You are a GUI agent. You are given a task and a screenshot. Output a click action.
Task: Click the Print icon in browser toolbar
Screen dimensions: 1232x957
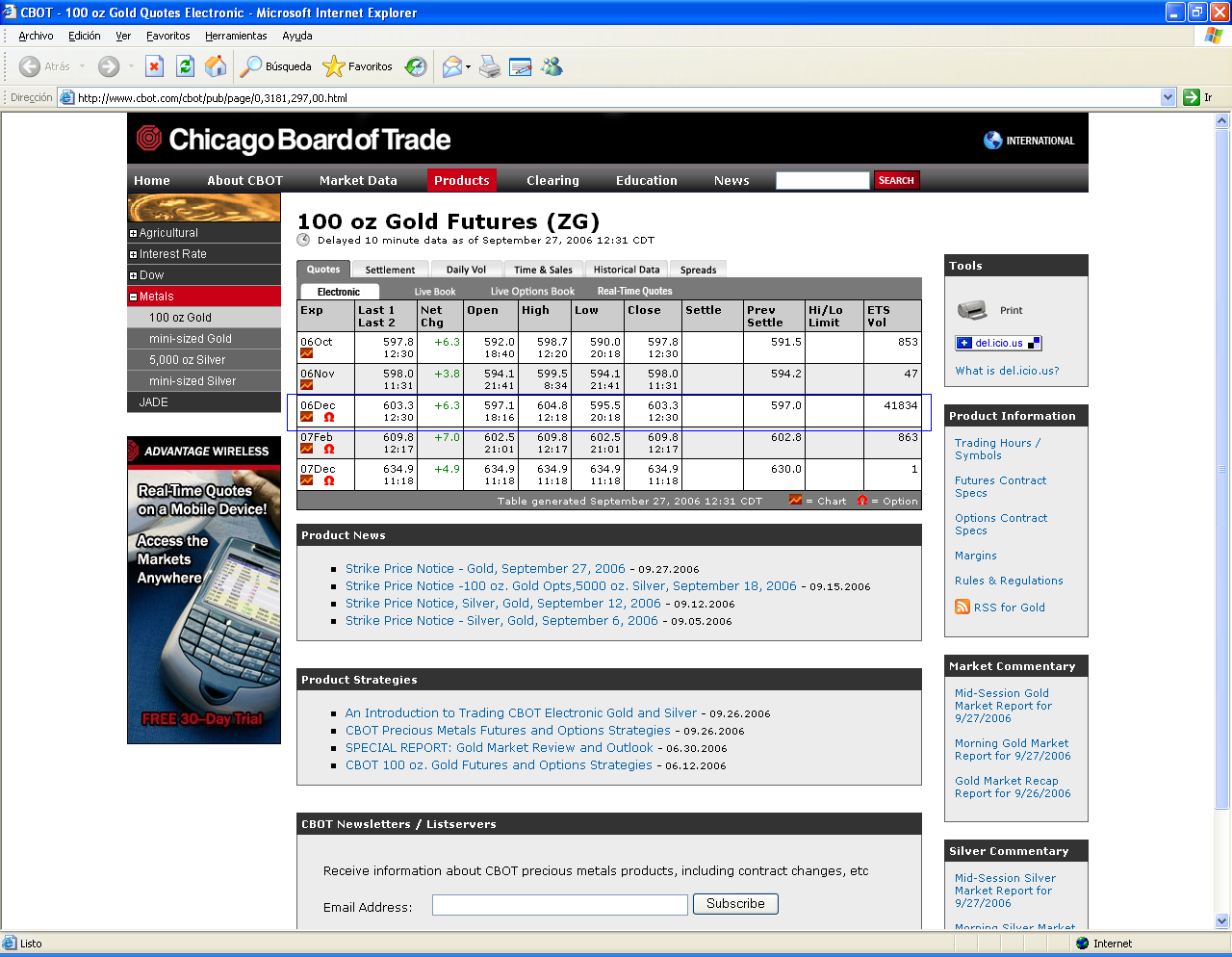pyautogui.click(x=490, y=66)
